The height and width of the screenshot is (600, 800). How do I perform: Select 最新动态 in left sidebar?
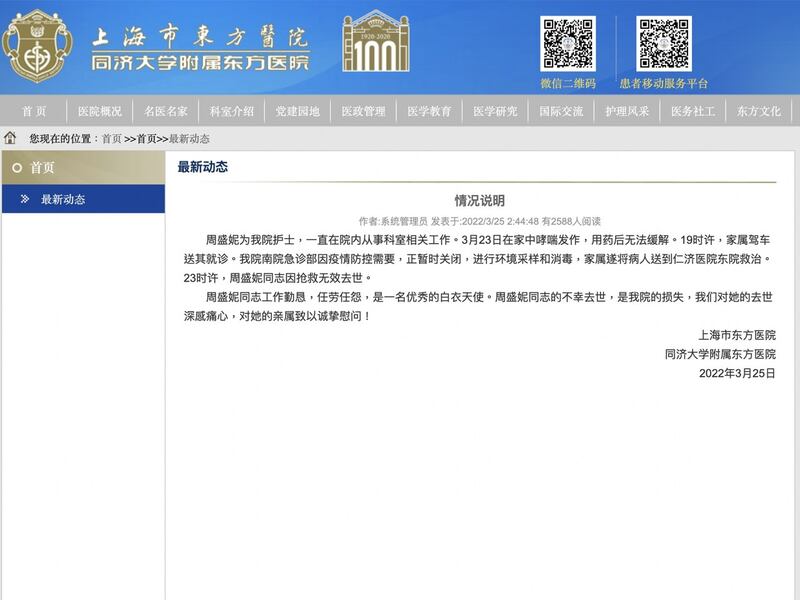pos(63,199)
